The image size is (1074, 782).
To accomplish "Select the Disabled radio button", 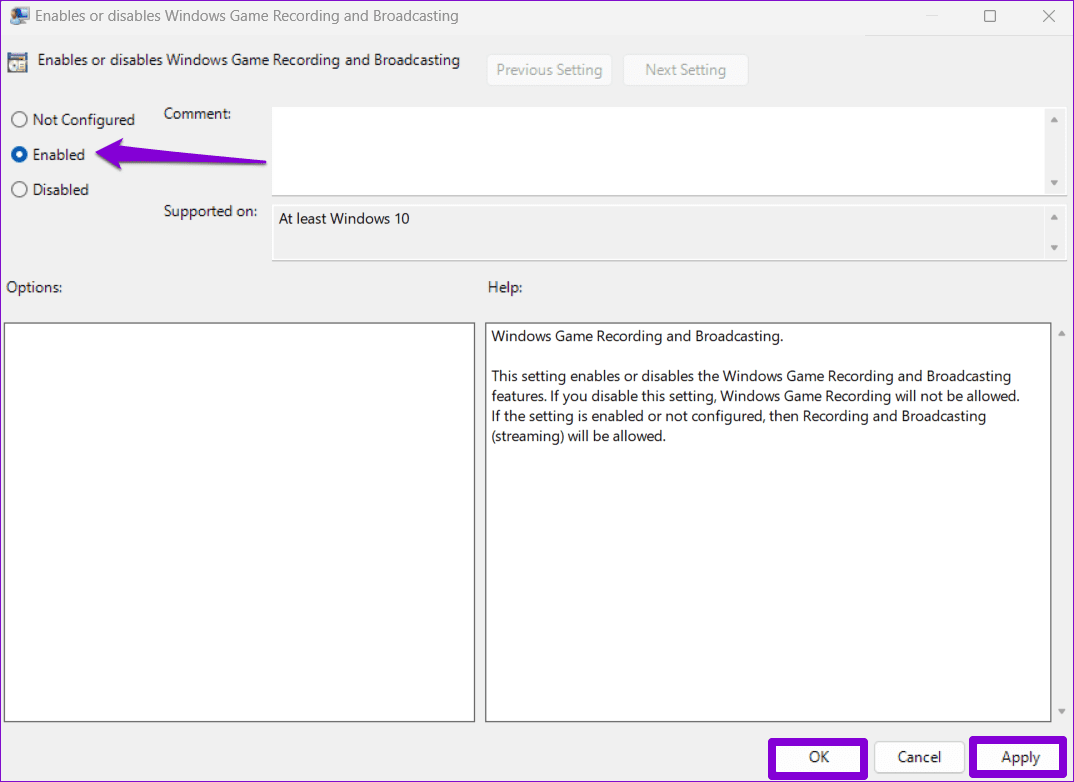I will 19,189.
